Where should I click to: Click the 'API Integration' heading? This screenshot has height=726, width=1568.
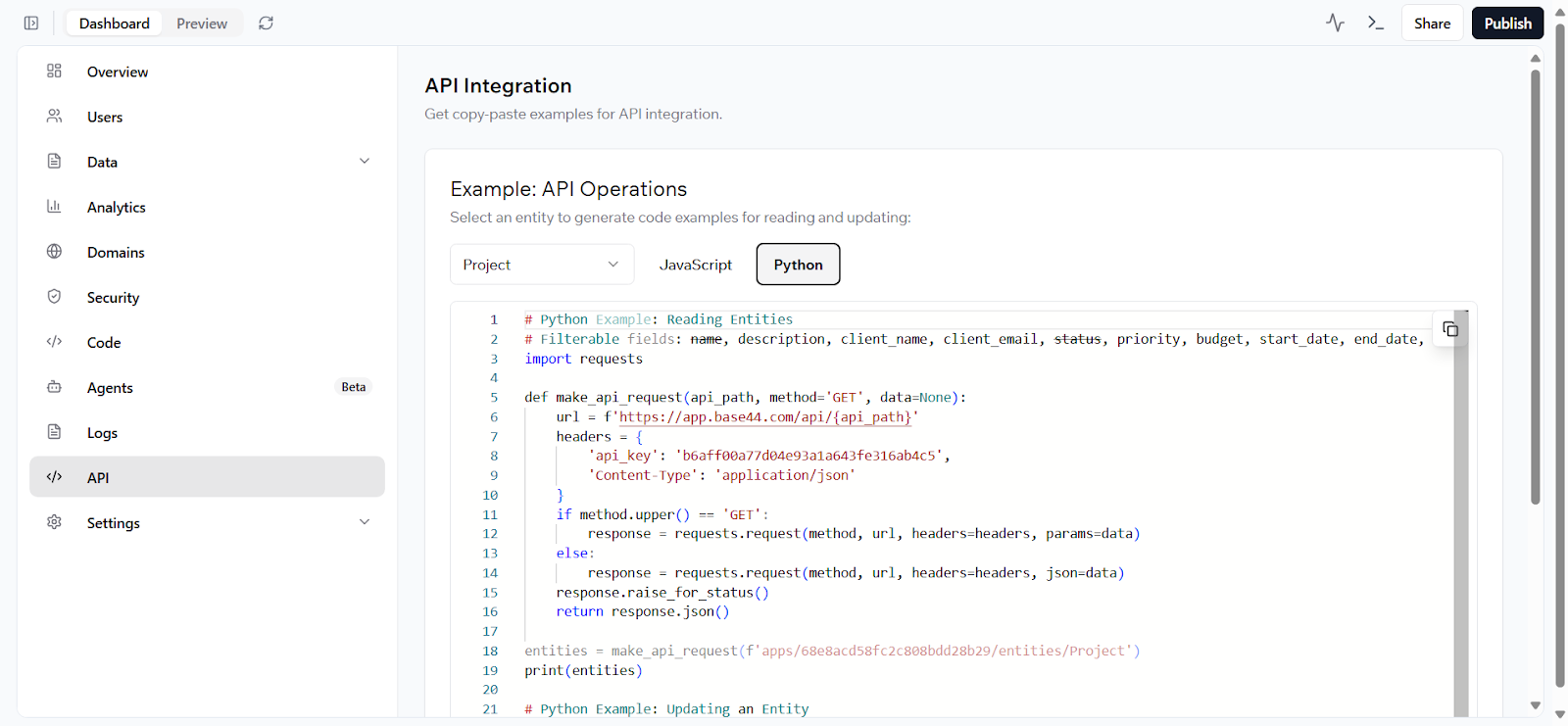coord(498,86)
